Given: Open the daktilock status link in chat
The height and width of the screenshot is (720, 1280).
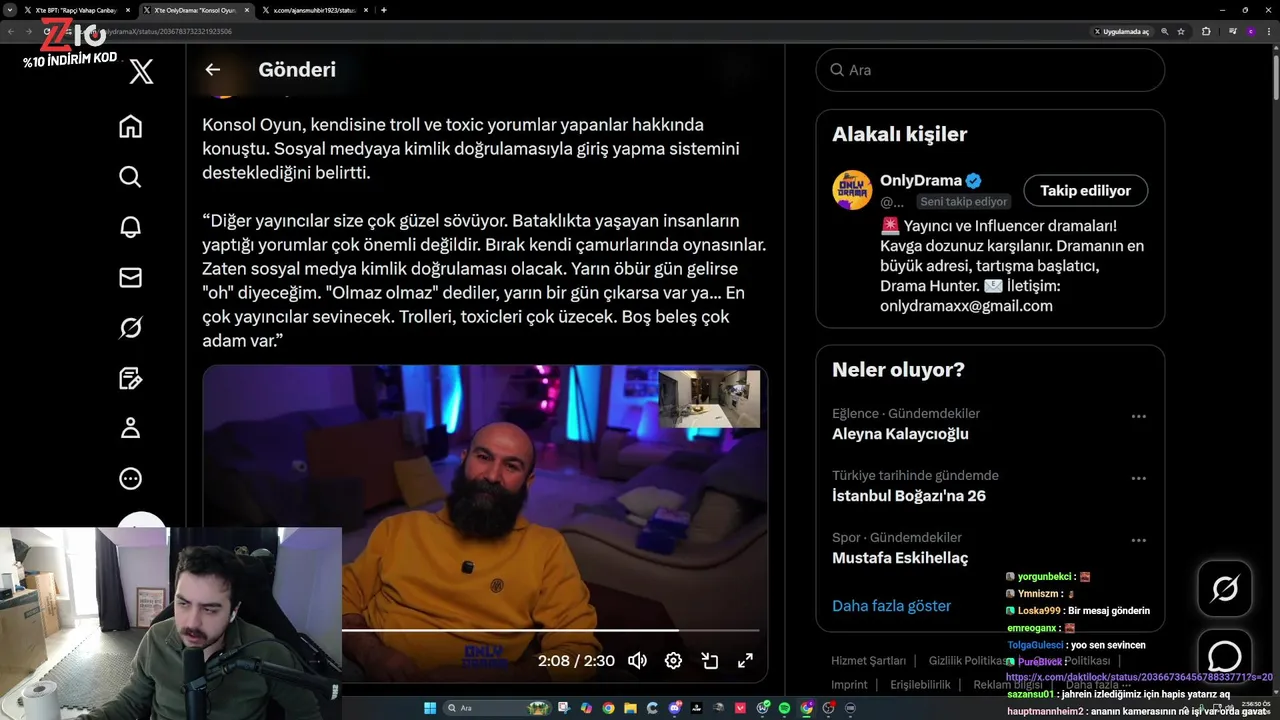Looking at the screenshot, I should coord(1139,677).
